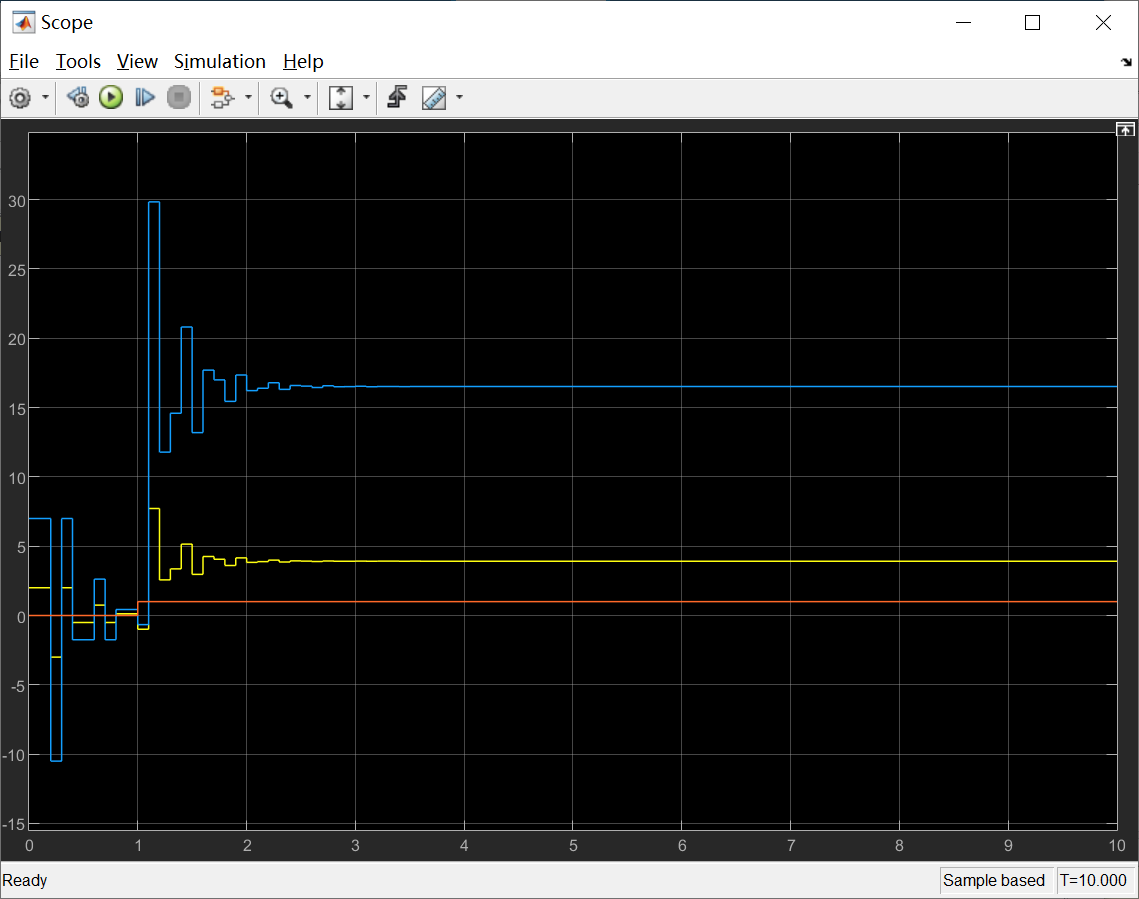
Task: Run the simulation with Play button
Action: 111,97
